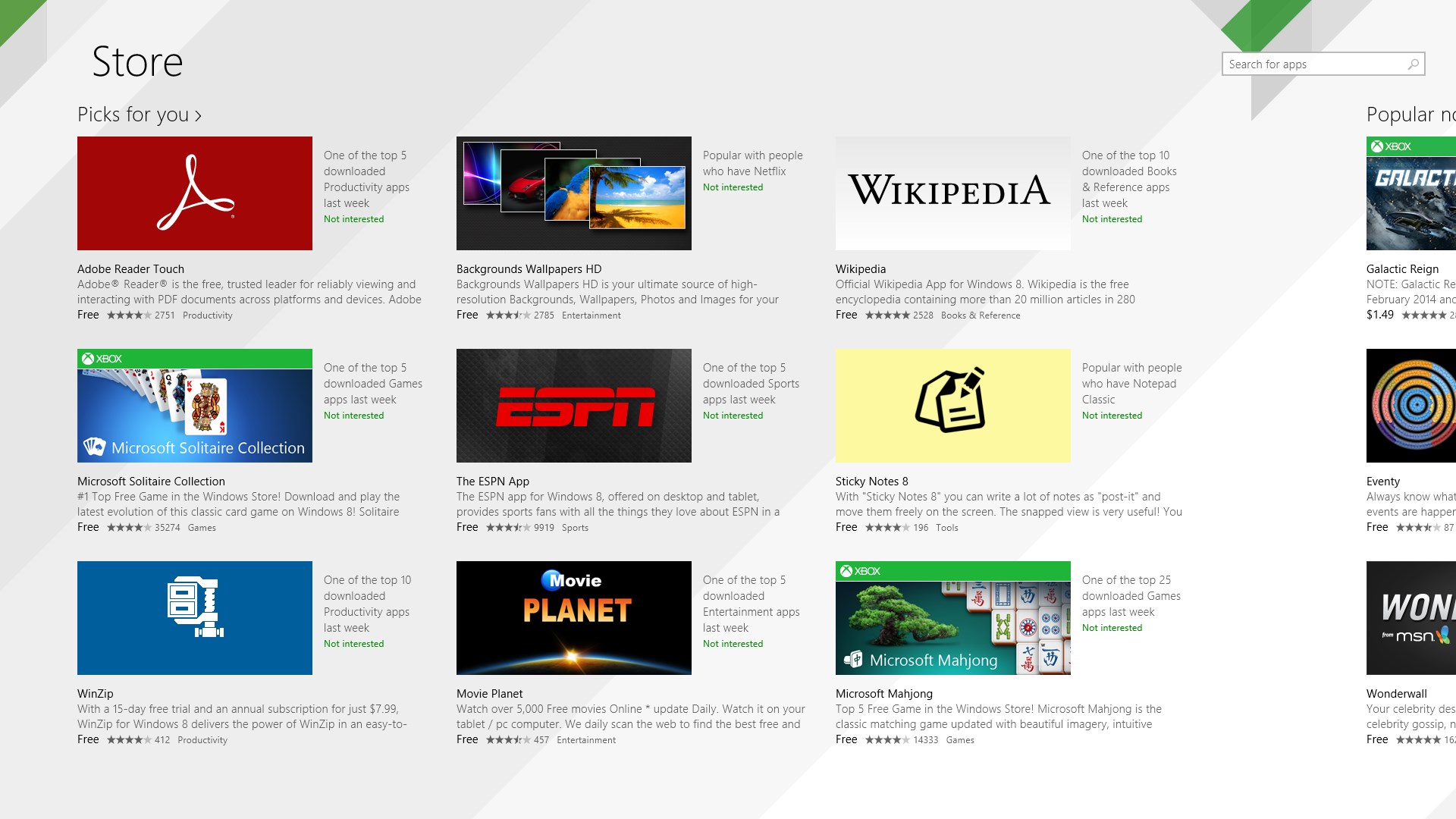
Task: Mark Movie Planet as Not interested
Action: coord(733,644)
